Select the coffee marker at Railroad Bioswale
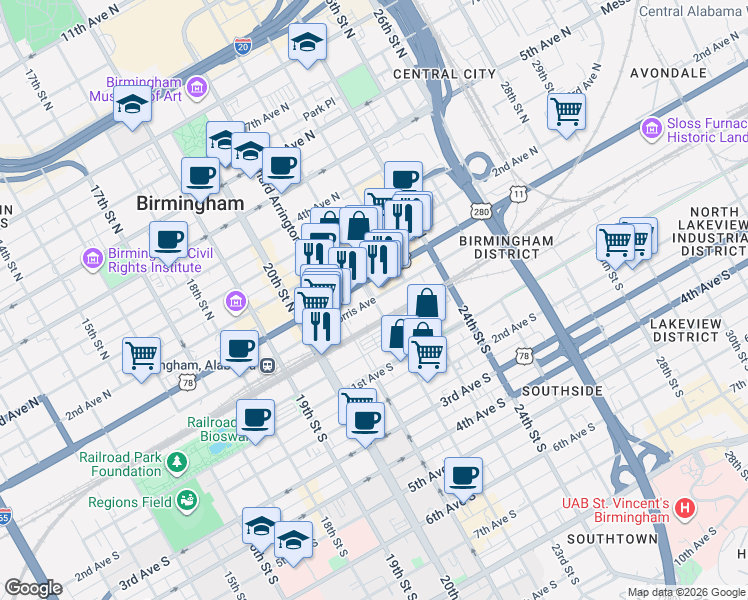This screenshot has width=748, height=600. (256, 419)
